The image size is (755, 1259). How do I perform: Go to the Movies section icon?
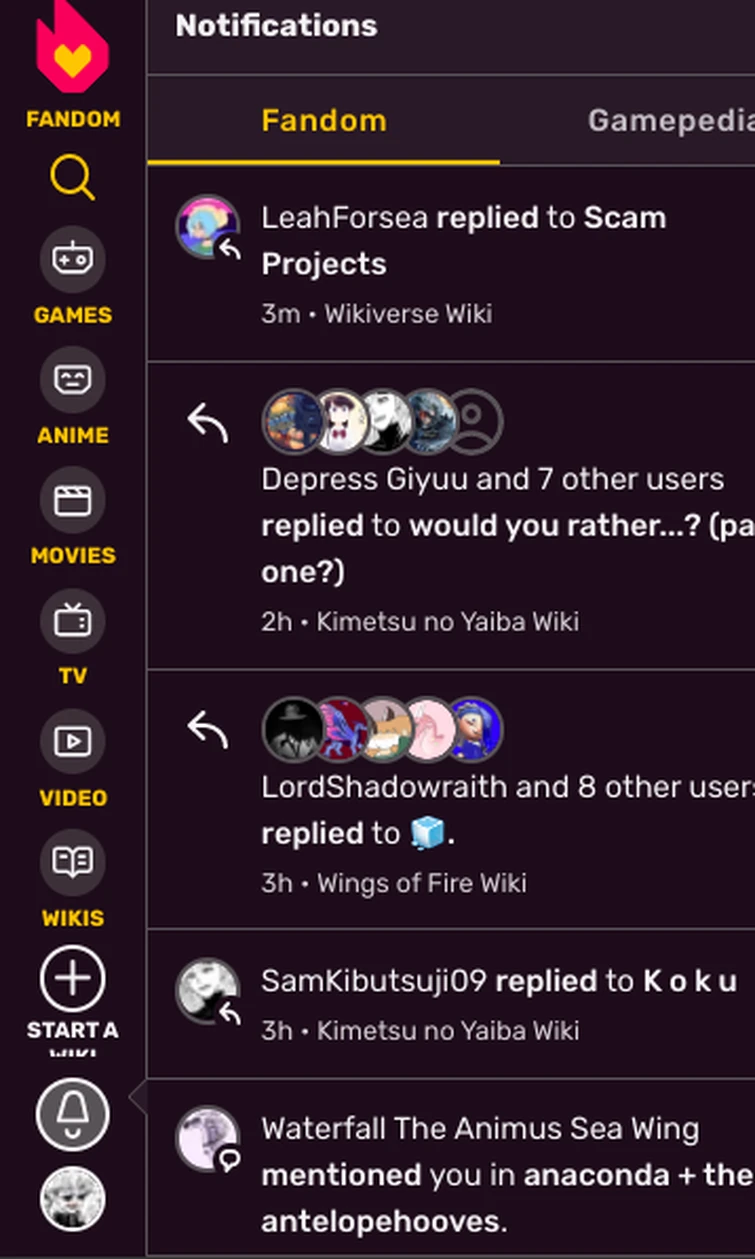(x=72, y=500)
